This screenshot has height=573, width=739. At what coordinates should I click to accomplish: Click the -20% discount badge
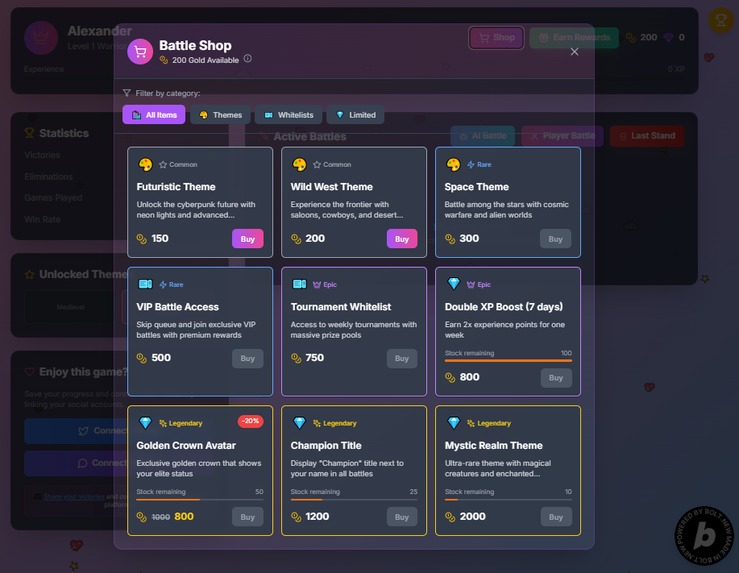coord(250,421)
